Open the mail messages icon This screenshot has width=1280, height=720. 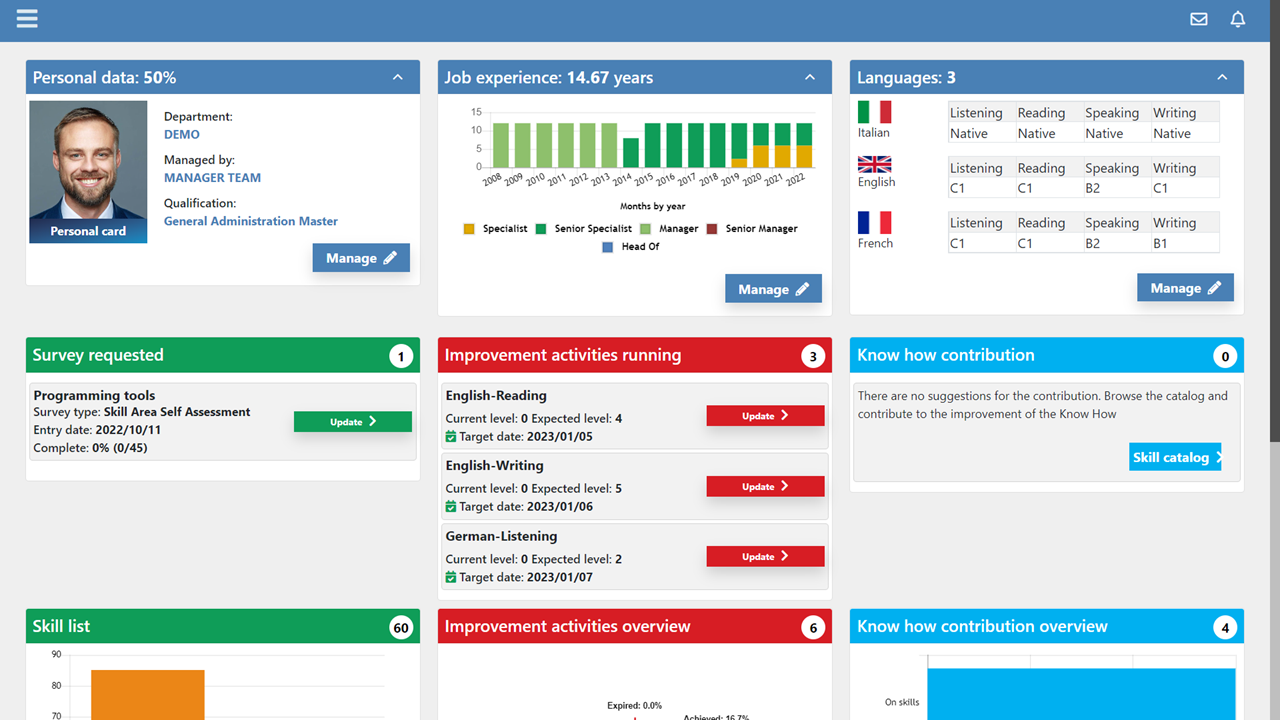point(1198,19)
